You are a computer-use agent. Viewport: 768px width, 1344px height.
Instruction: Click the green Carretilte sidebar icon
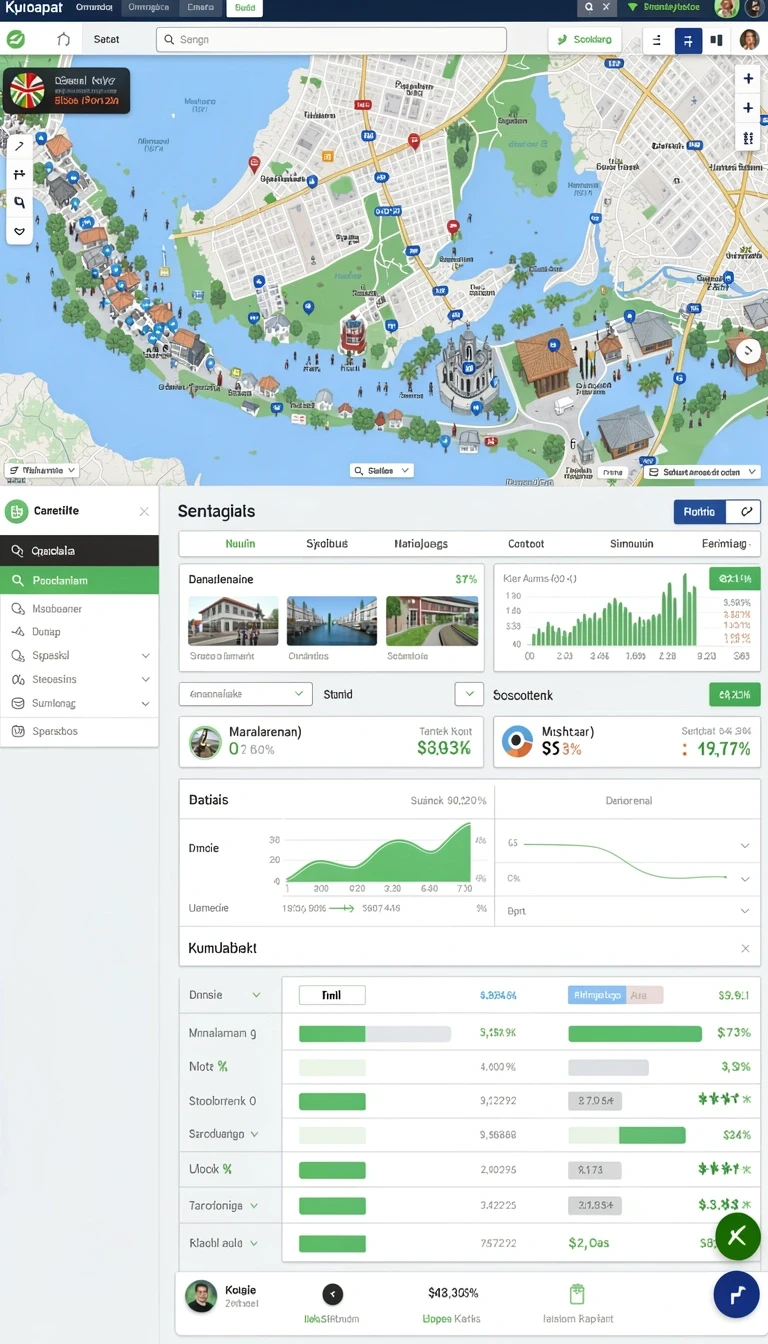(16, 511)
